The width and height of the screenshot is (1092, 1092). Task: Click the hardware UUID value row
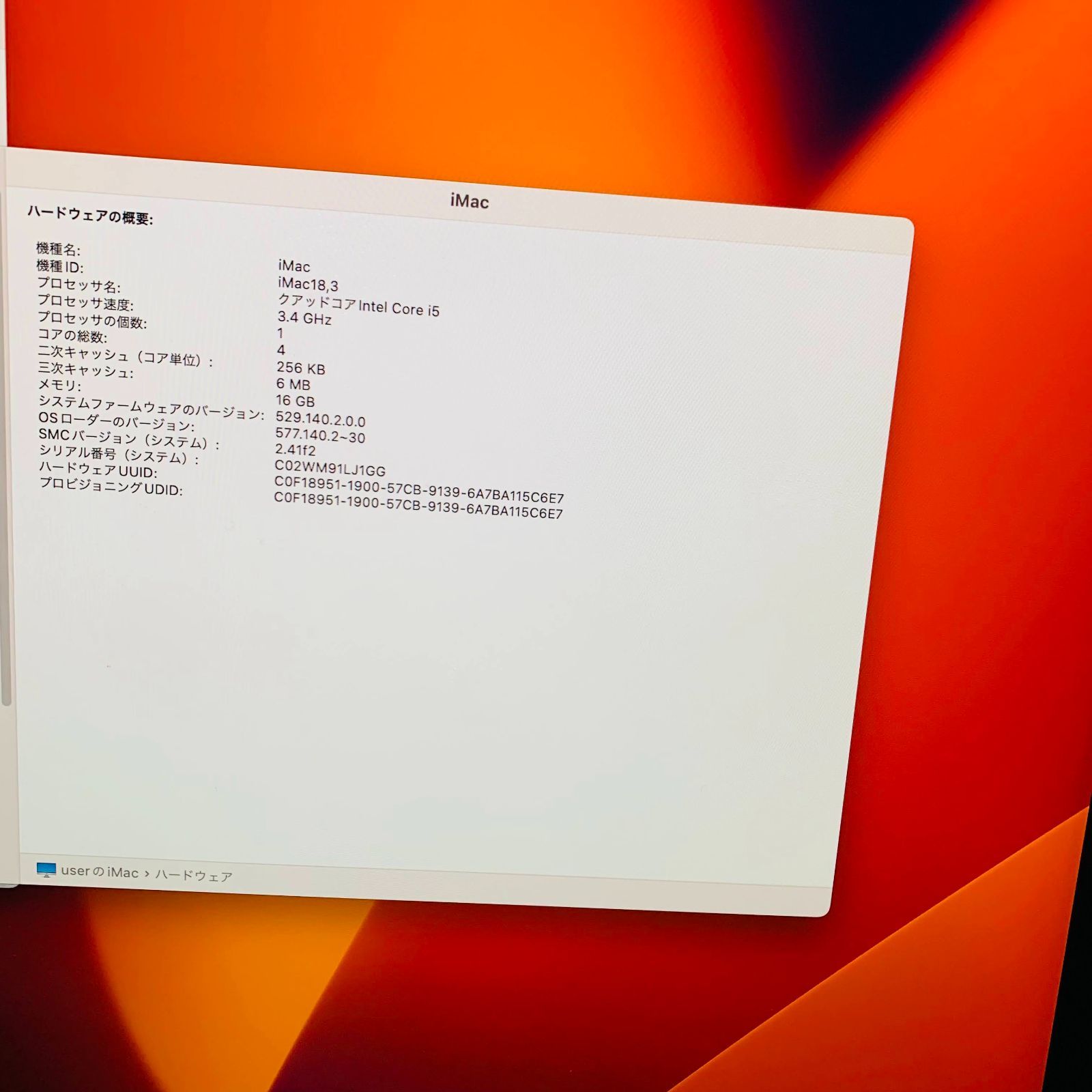coord(419,489)
